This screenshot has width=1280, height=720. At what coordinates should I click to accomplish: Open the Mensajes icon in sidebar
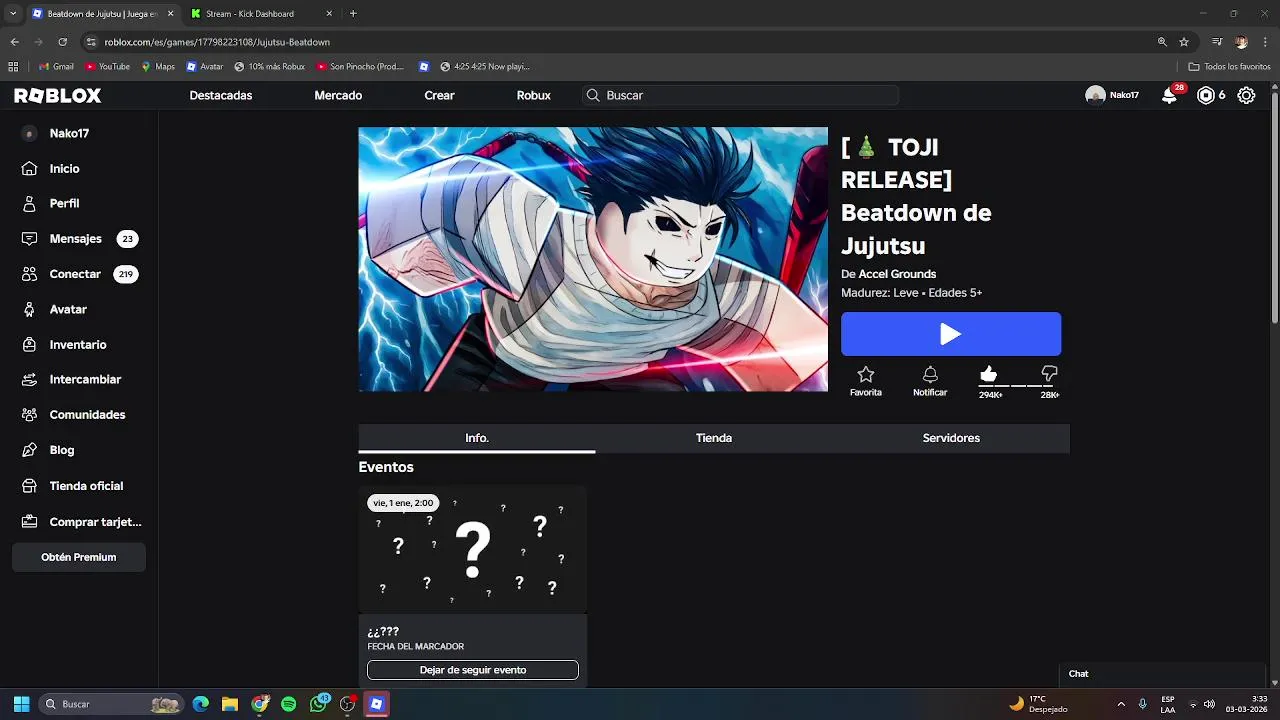point(30,239)
